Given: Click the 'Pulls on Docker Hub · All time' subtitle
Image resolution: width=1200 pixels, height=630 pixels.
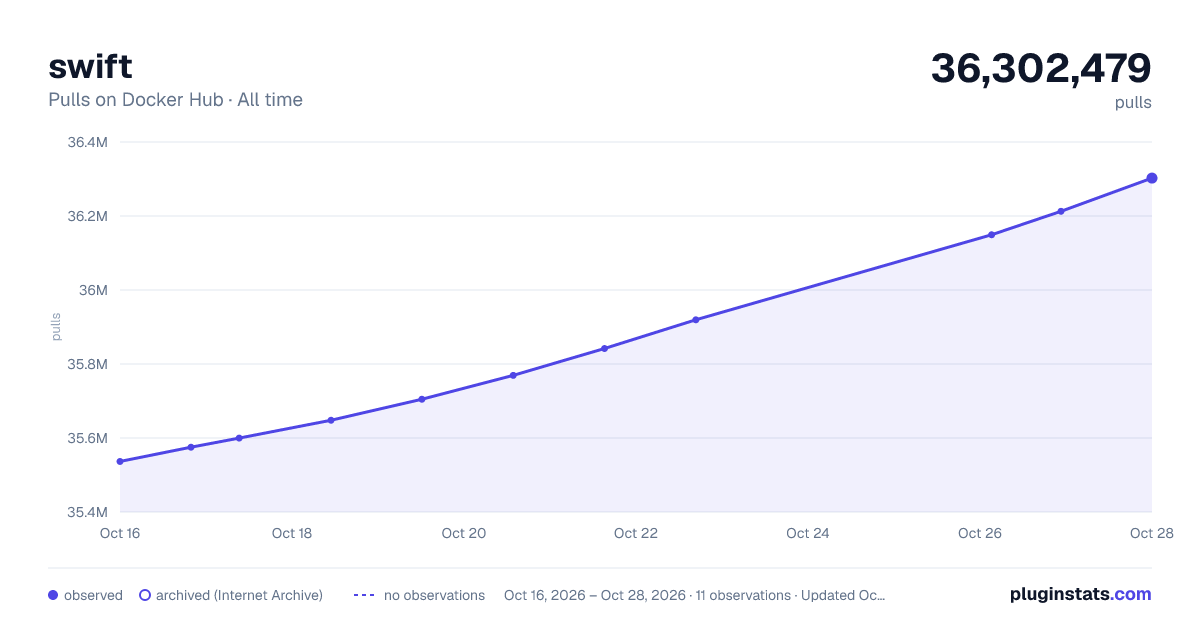Looking at the screenshot, I should point(175,100).
